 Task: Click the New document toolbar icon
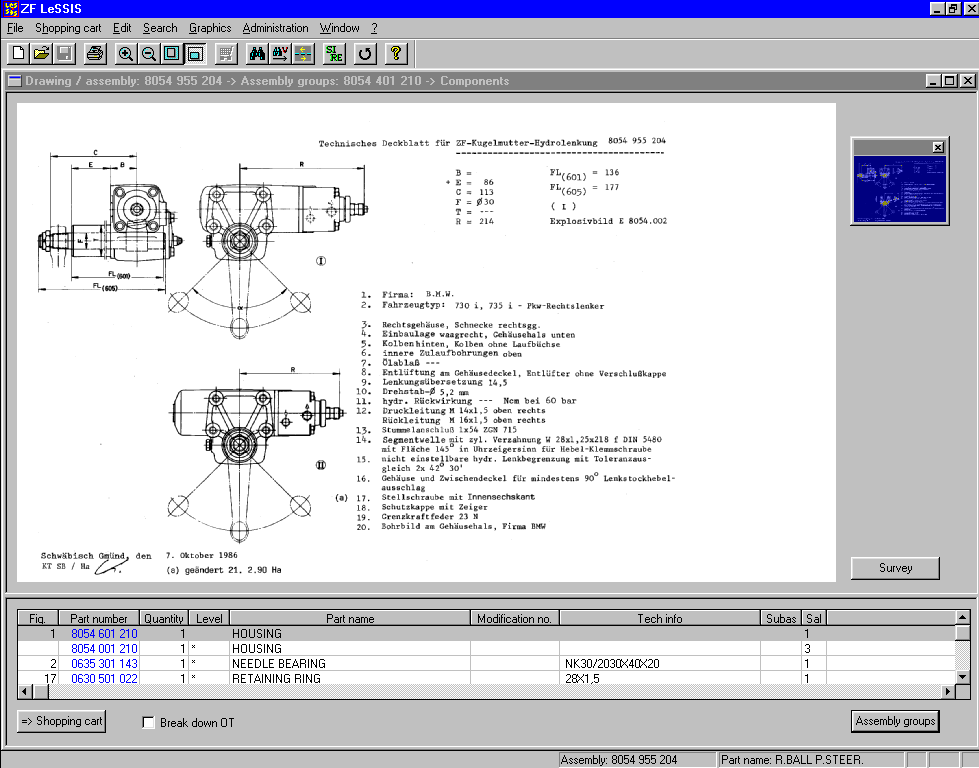point(18,54)
